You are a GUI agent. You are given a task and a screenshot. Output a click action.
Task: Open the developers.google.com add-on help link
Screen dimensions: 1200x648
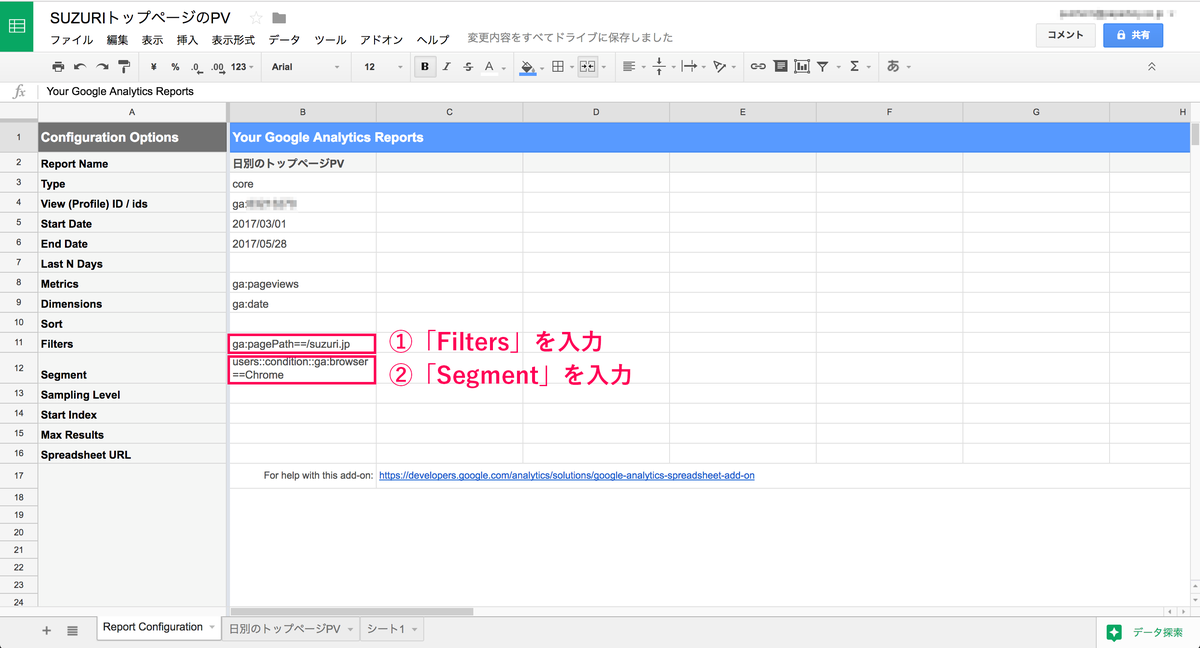pos(567,476)
